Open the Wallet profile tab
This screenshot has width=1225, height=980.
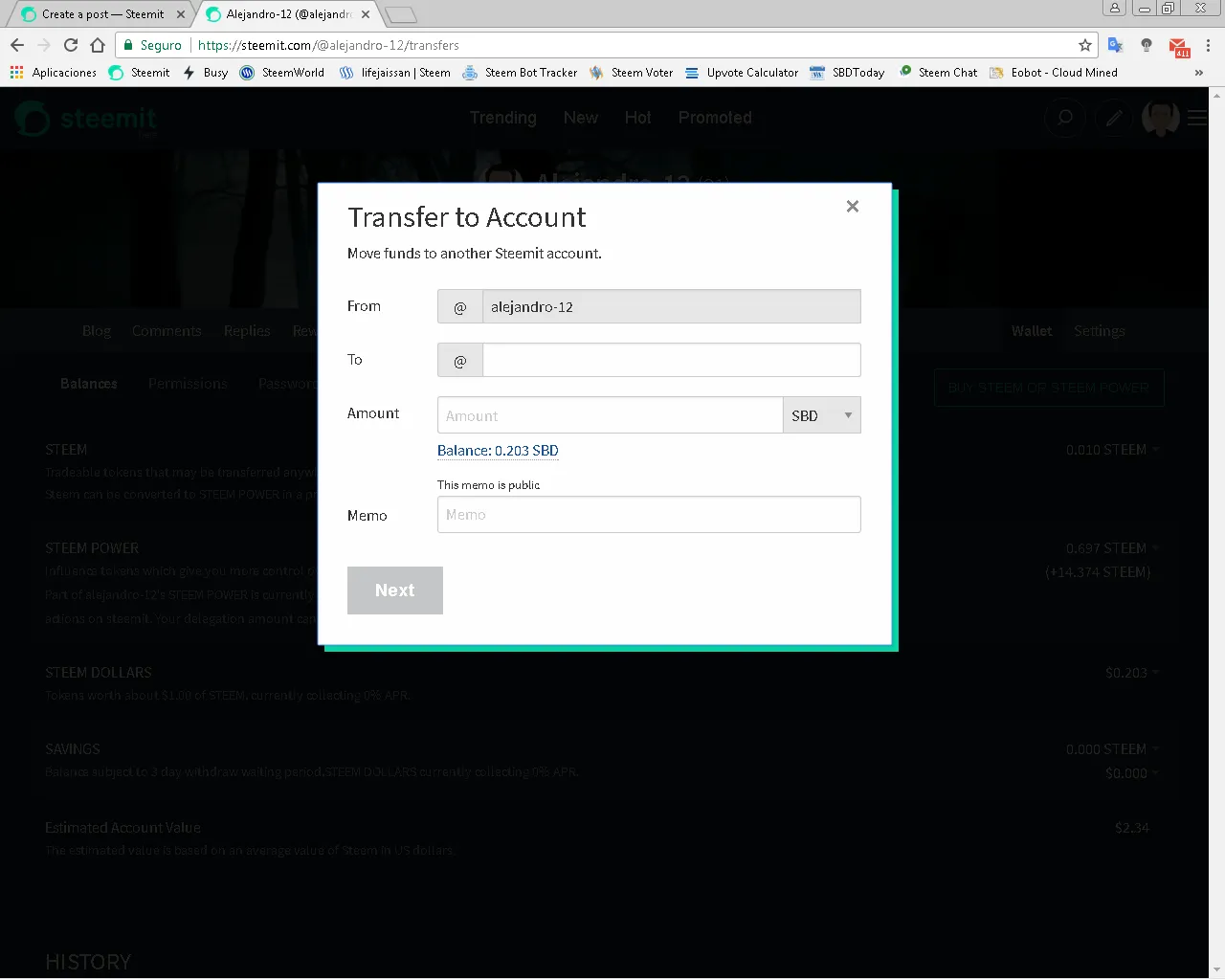point(1032,331)
